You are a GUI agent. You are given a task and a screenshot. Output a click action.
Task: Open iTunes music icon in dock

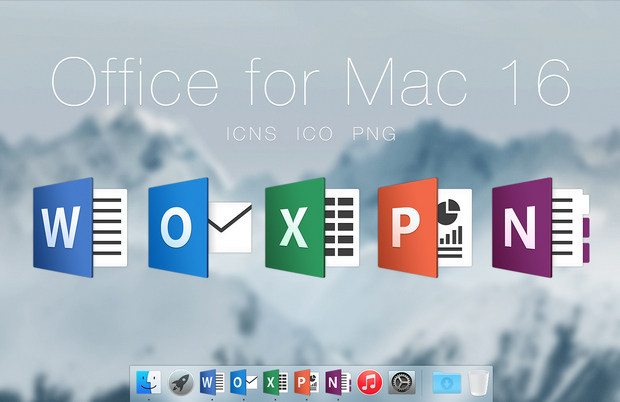click(x=369, y=383)
